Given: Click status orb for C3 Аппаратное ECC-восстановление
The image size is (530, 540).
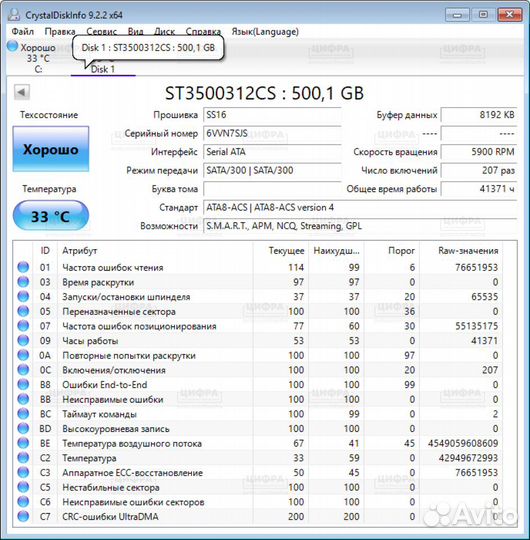Looking at the screenshot, I should click(x=23, y=472).
